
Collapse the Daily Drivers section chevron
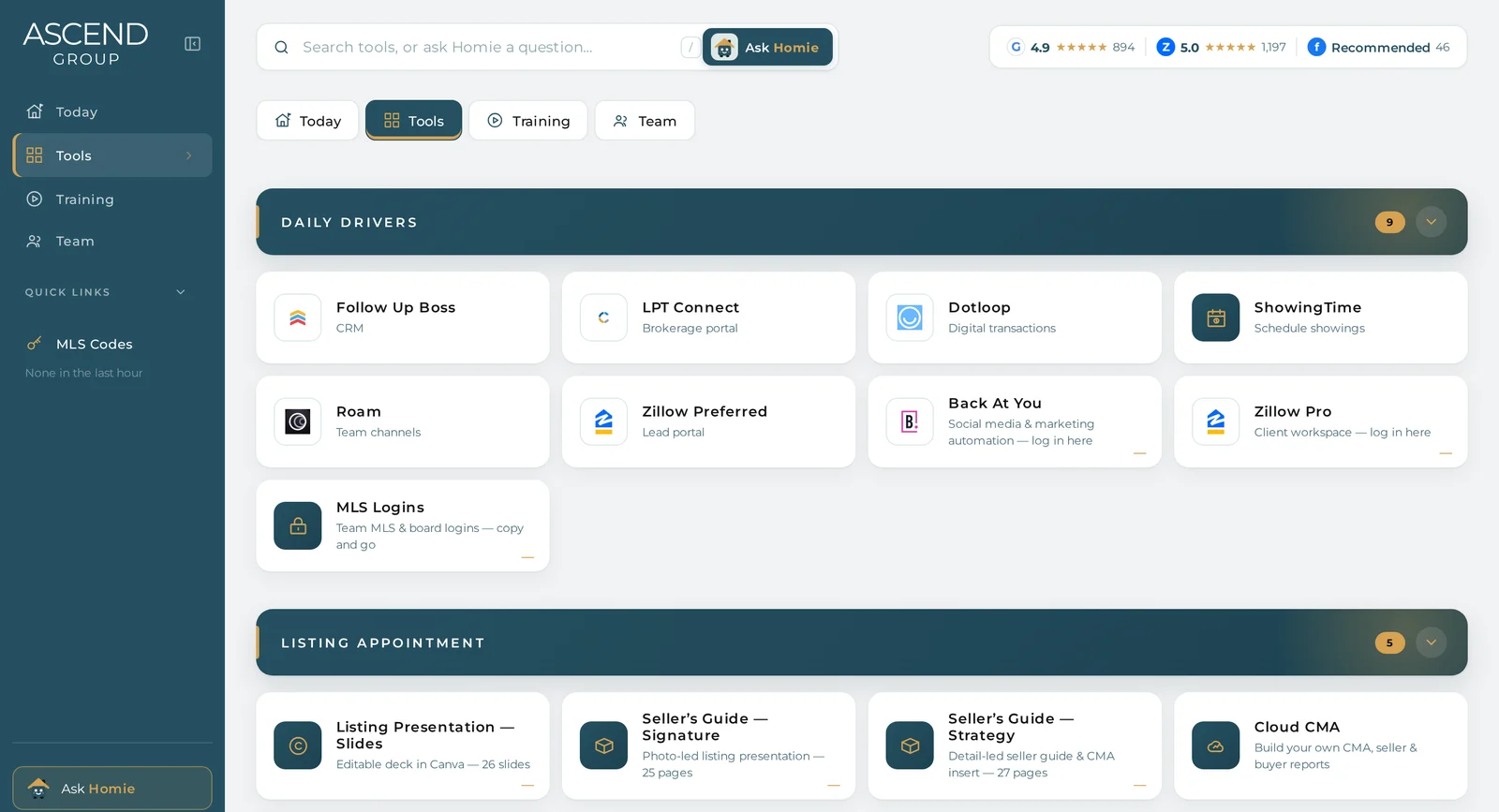point(1431,222)
